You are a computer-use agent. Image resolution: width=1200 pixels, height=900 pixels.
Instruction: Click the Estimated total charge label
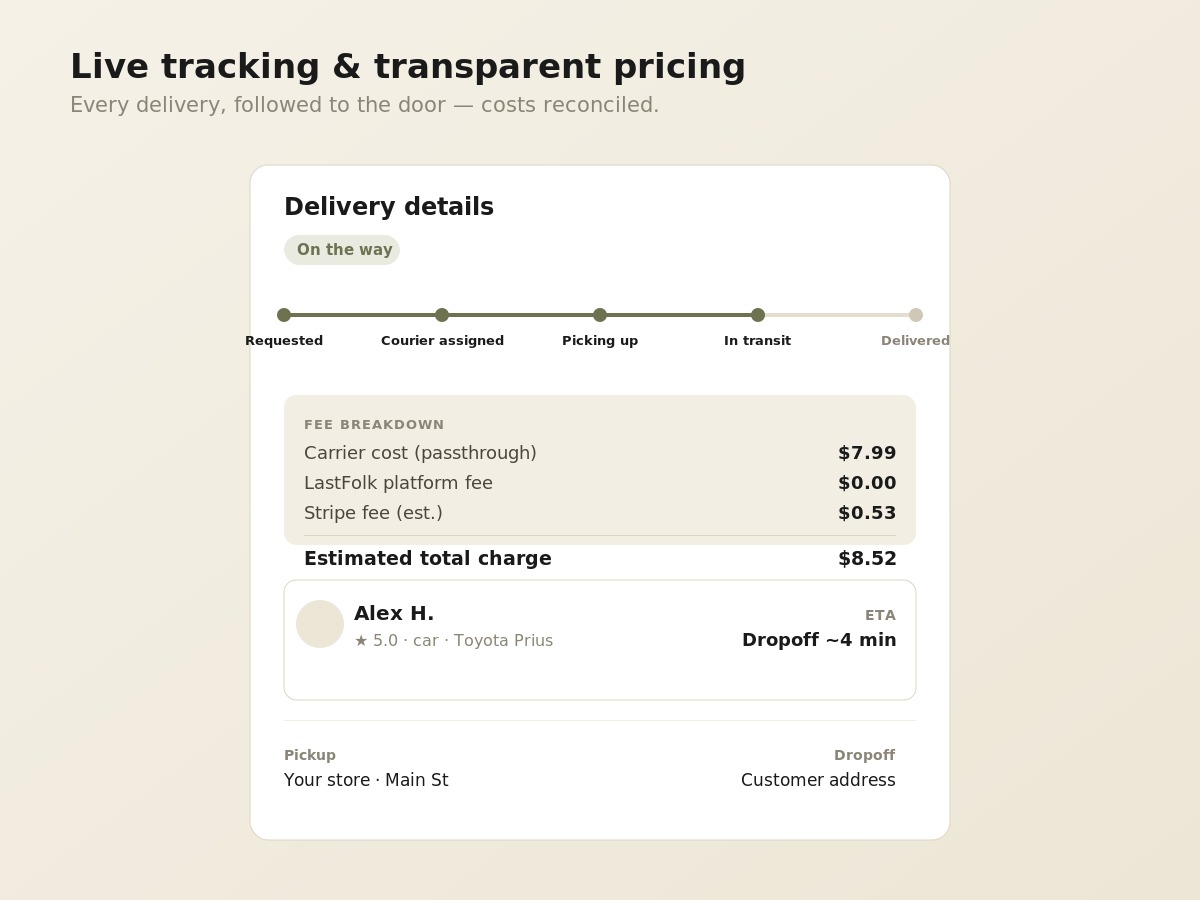click(x=428, y=558)
